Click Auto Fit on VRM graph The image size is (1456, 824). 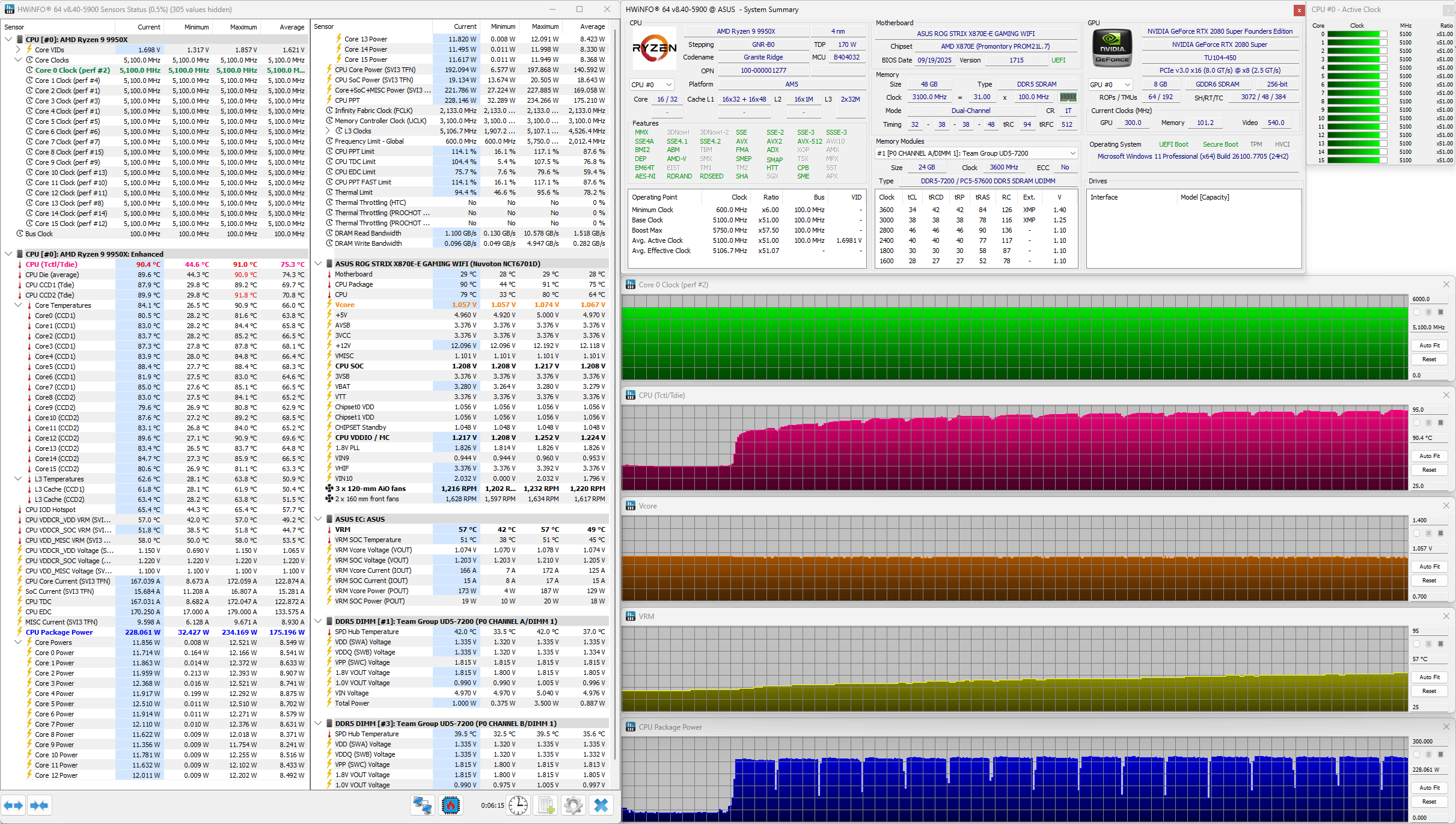(1430, 677)
